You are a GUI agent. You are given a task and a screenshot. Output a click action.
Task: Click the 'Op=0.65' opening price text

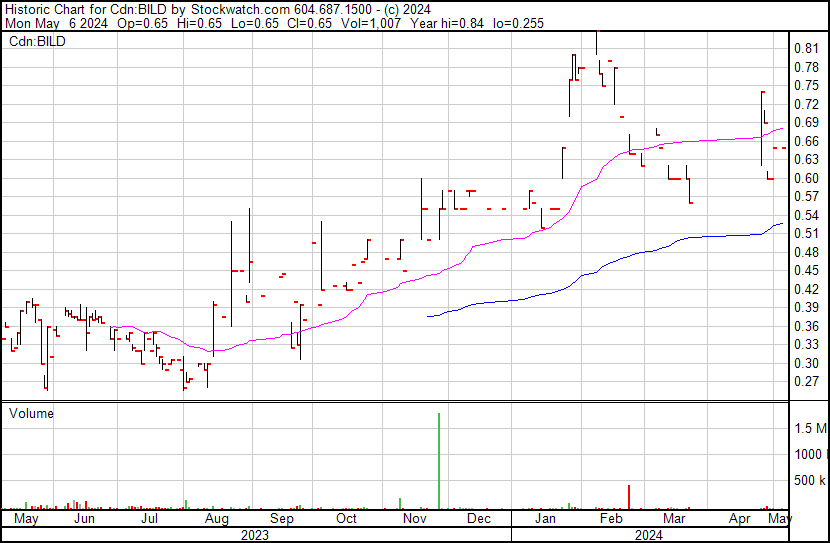[x=142, y=23]
